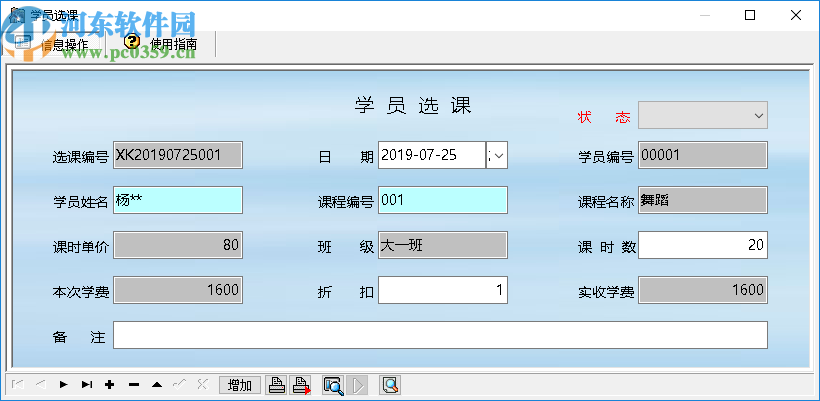Click the 本次学费 field 1600
Image resolution: width=820 pixels, height=401 pixels.
click(178, 290)
